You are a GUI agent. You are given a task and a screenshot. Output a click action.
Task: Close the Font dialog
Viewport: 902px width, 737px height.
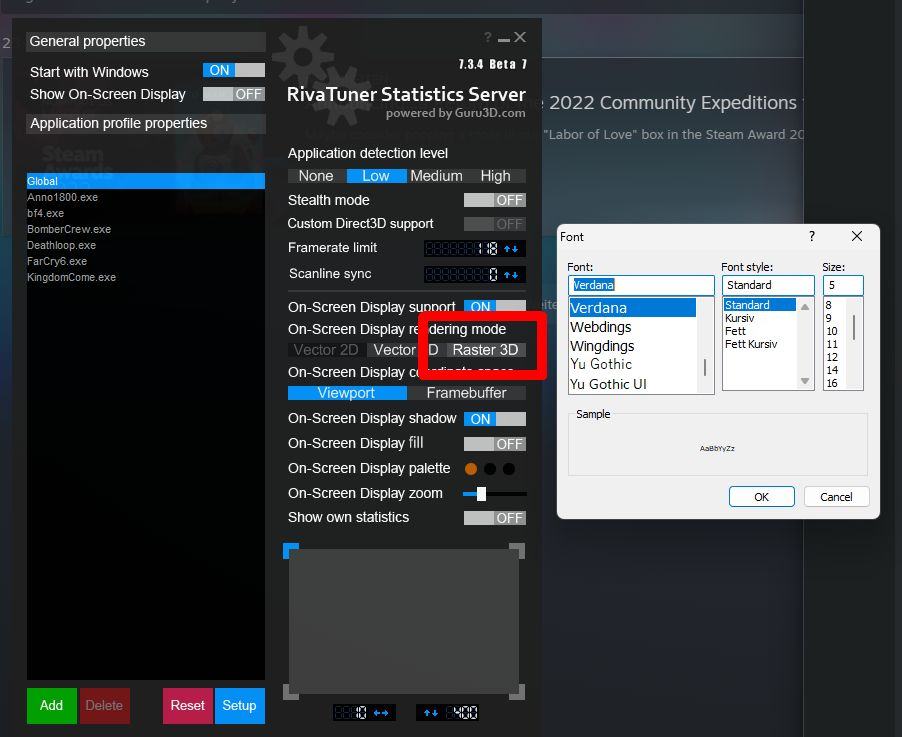[x=857, y=236]
